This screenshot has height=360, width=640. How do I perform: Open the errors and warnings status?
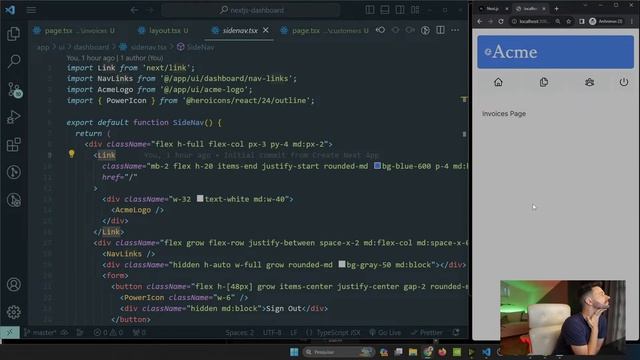(108, 332)
